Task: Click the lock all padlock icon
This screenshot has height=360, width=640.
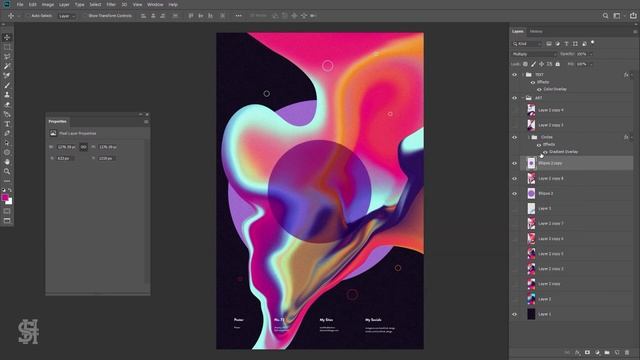Action: pos(558,64)
